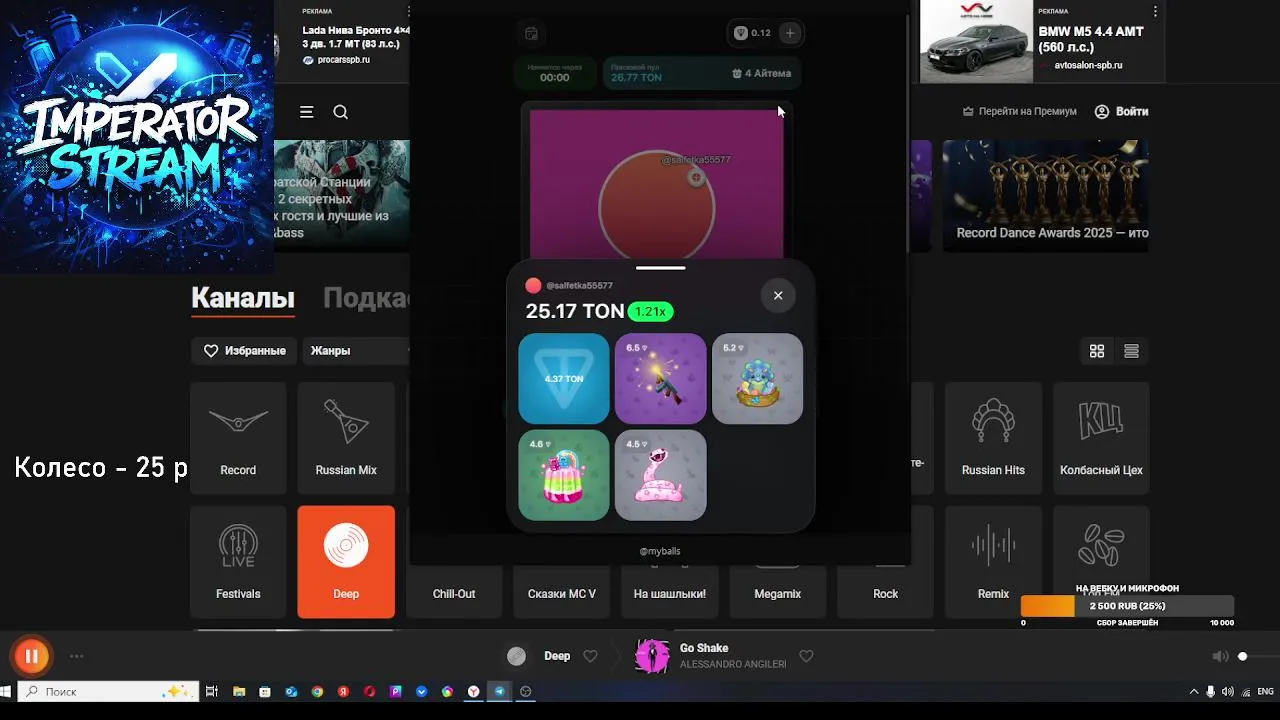Close the 25.17 TON items popup
Viewport: 1280px width, 720px height.
(778, 295)
